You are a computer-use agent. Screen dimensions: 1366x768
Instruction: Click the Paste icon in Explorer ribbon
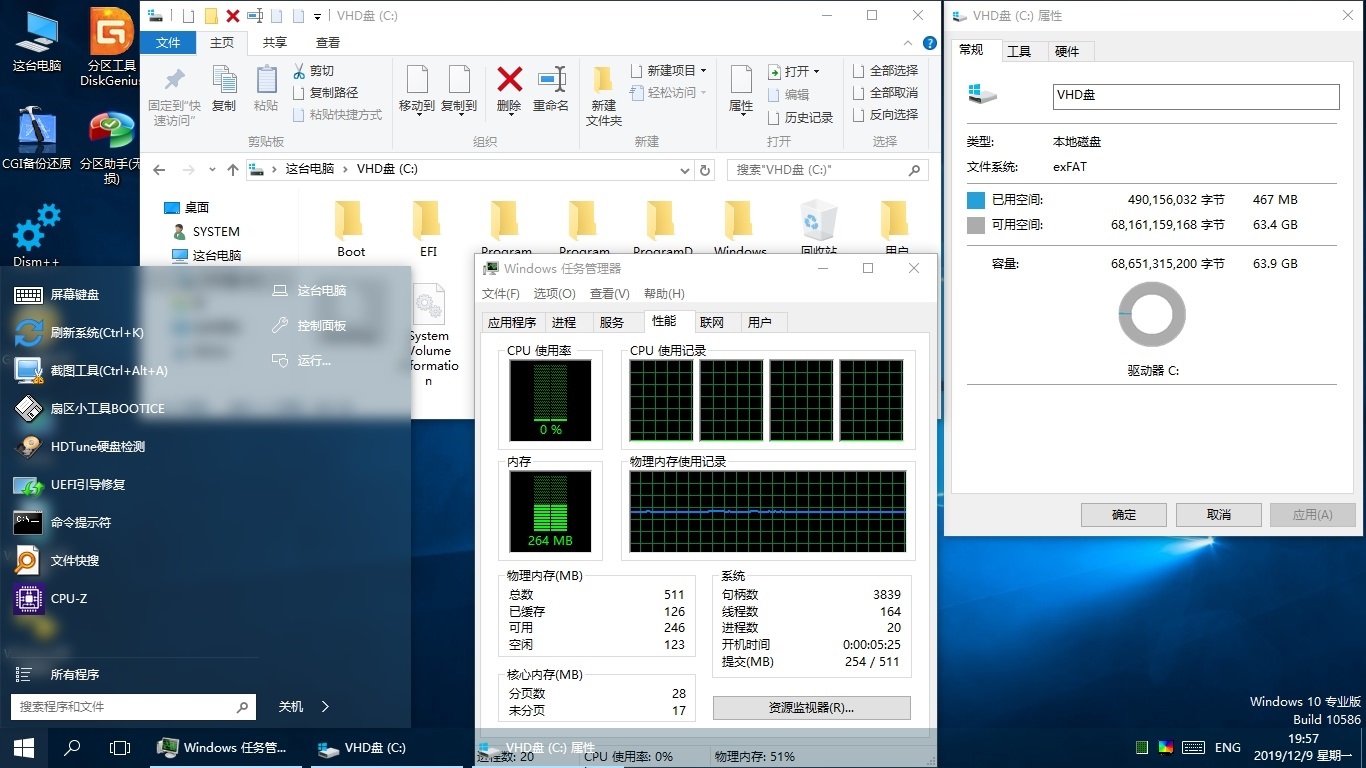coord(266,89)
